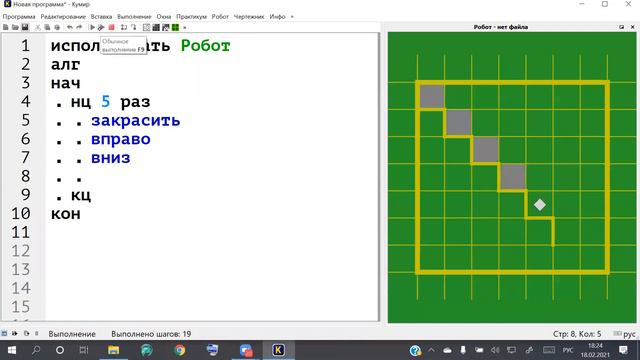Screen dimensions: 640x360
Task: Click second status bar icon at bottom-left
Action: click(x=15, y=333)
